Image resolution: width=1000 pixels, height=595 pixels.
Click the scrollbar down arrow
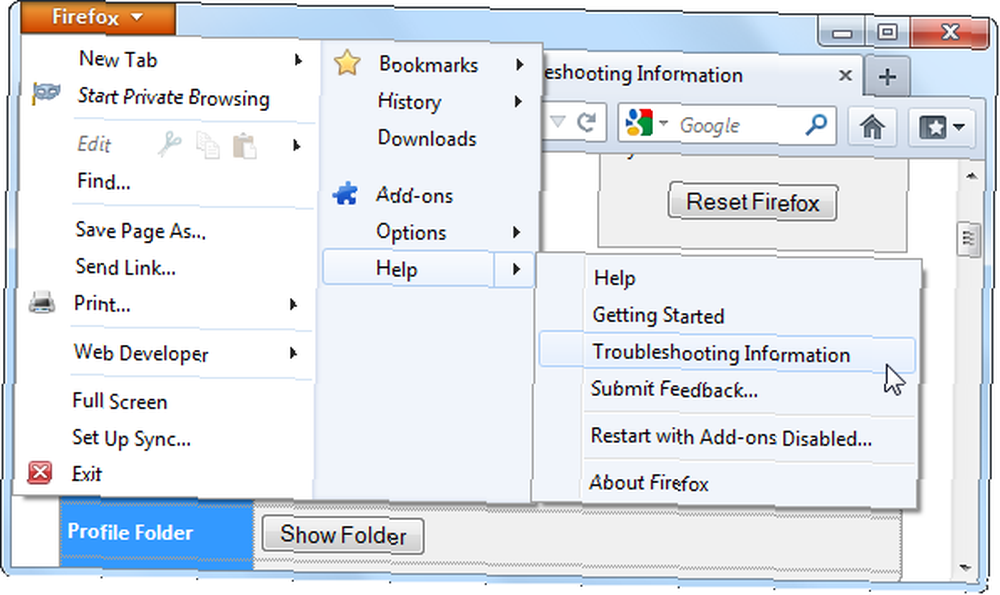pos(965,567)
